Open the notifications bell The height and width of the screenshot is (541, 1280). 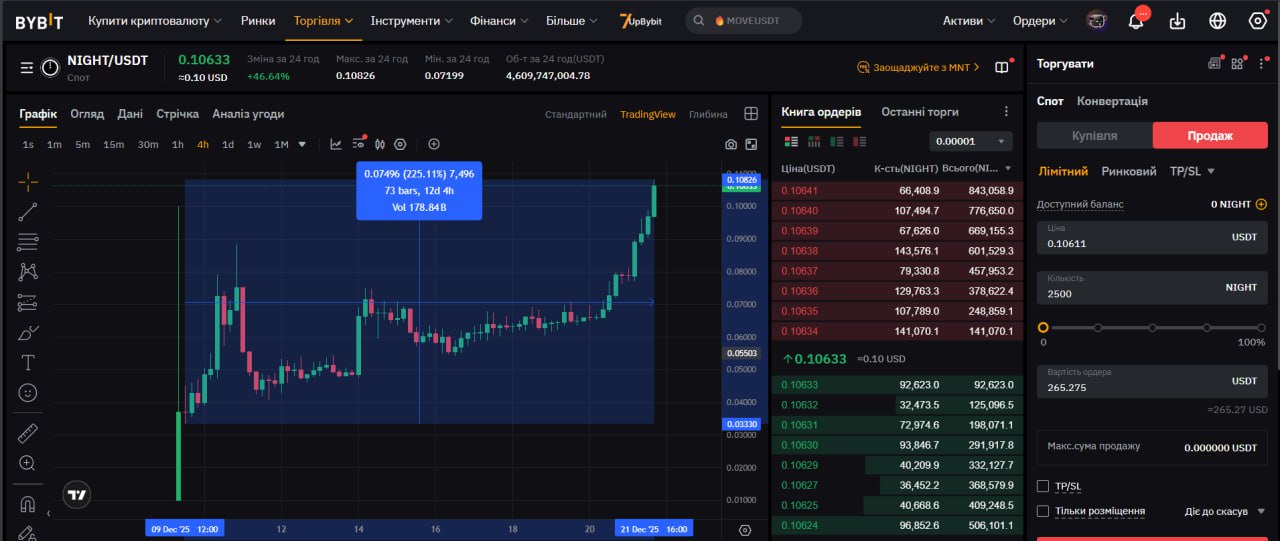point(1136,21)
